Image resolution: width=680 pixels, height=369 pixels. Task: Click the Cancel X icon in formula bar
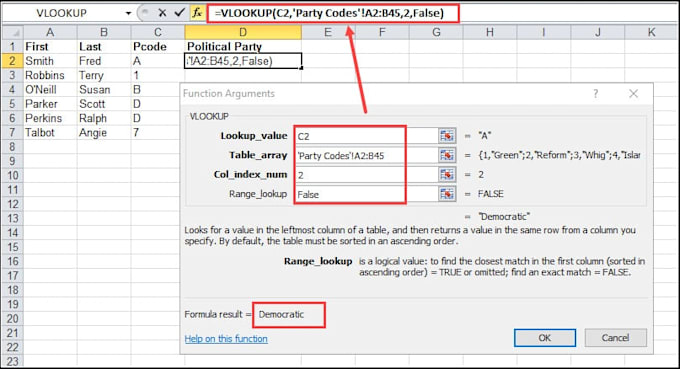point(162,13)
